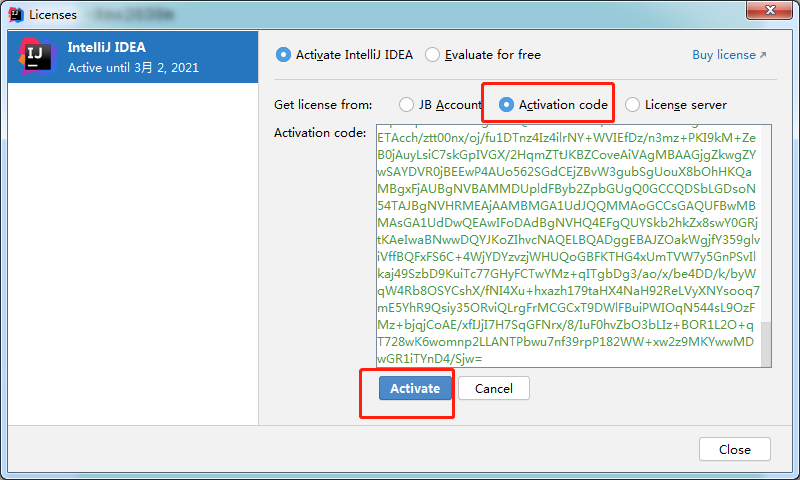
Task: Select the Activate IntelliJ IDEA radio button
Action: coord(283,55)
